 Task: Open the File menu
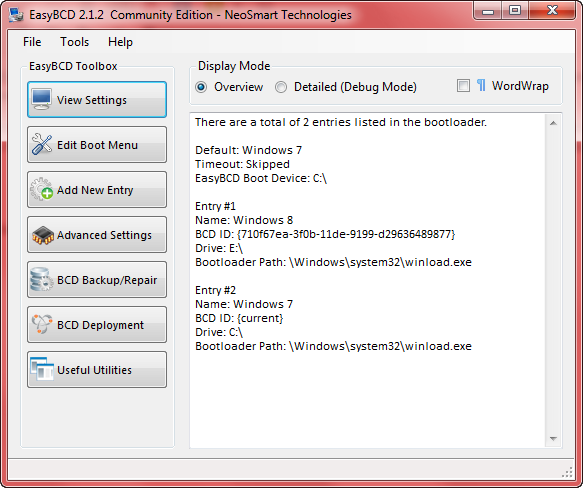point(32,42)
